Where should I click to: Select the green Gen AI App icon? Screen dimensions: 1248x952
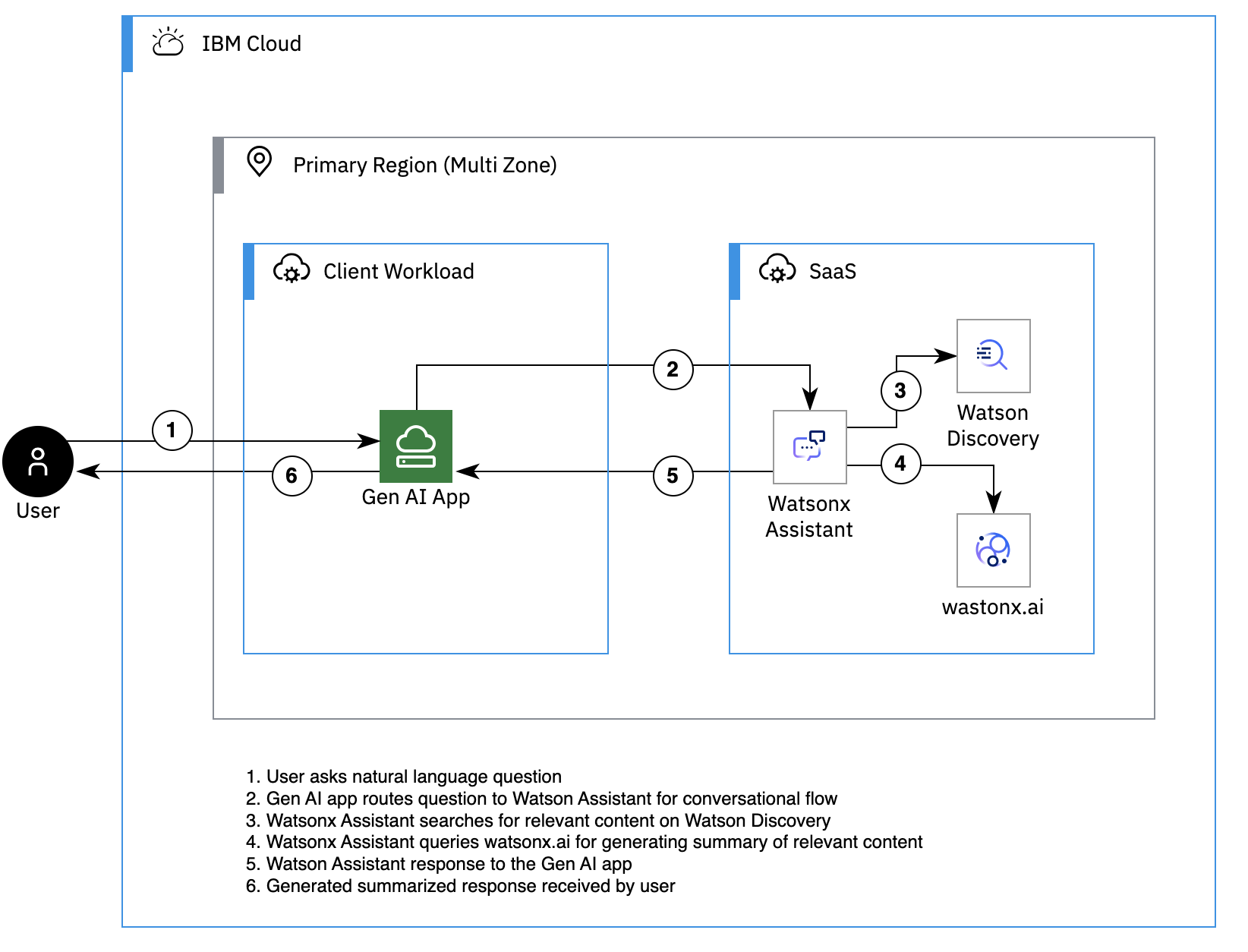[416, 446]
